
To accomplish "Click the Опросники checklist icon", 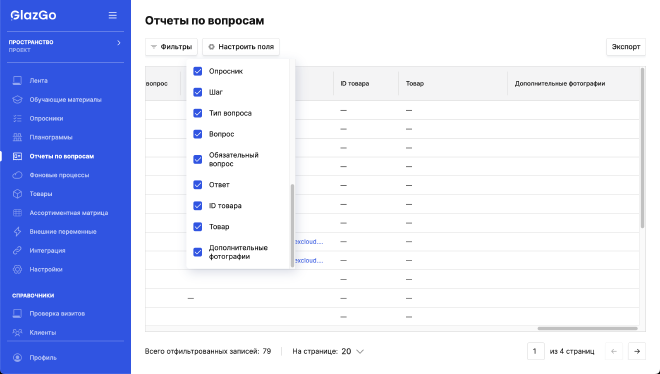I will pyautogui.click(x=17, y=119).
